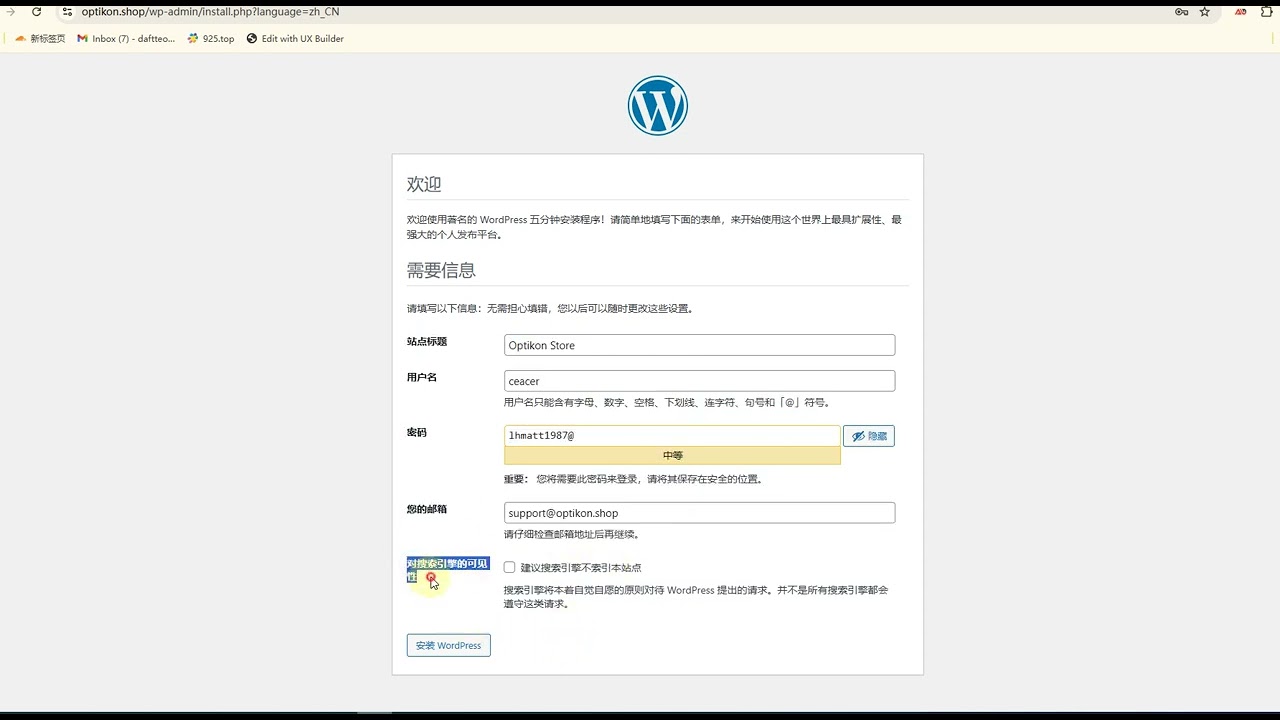
Task: Open the Edit with UX Builder bookmark
Action: 295,39
